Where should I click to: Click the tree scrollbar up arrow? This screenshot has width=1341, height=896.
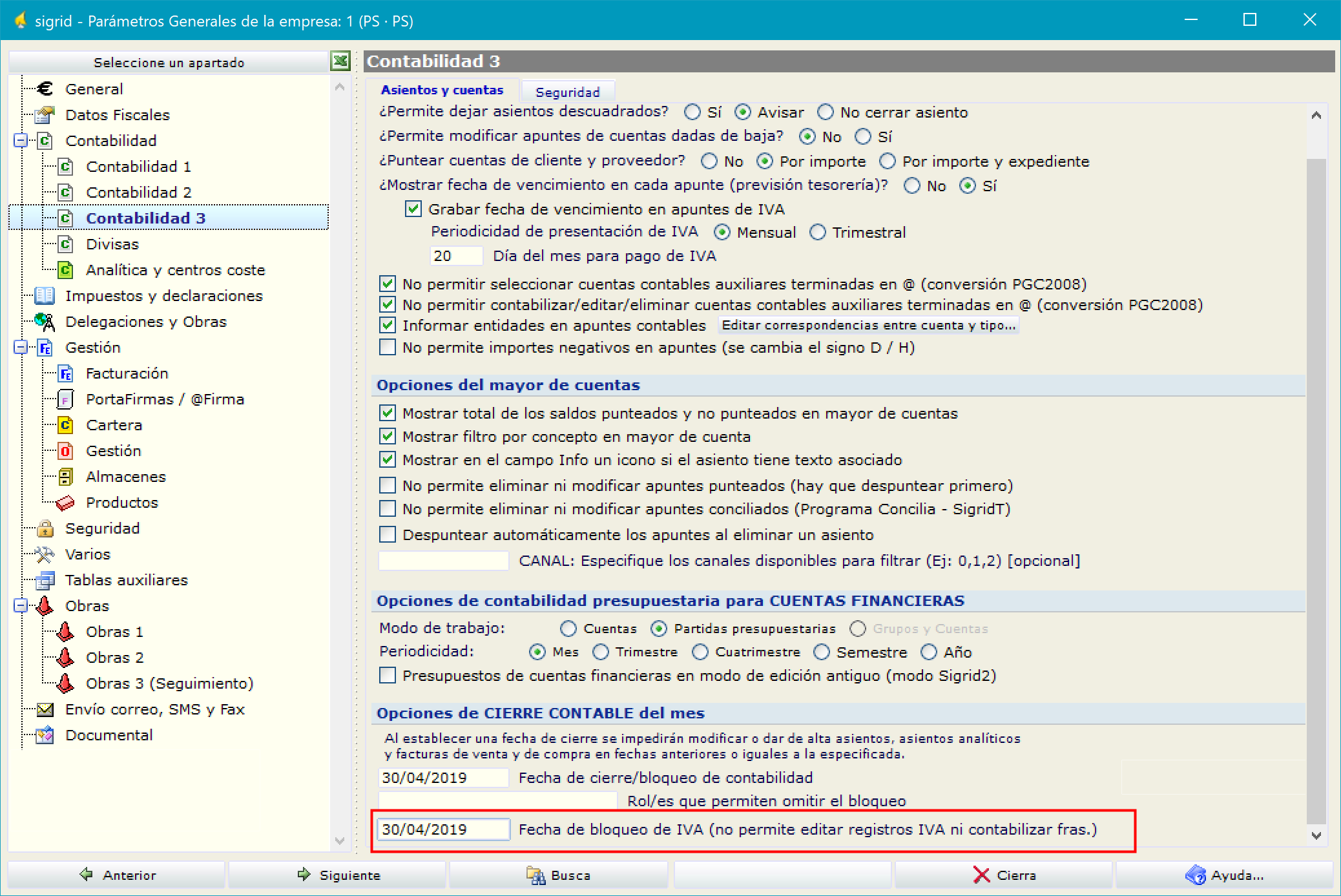pos(340,87)
